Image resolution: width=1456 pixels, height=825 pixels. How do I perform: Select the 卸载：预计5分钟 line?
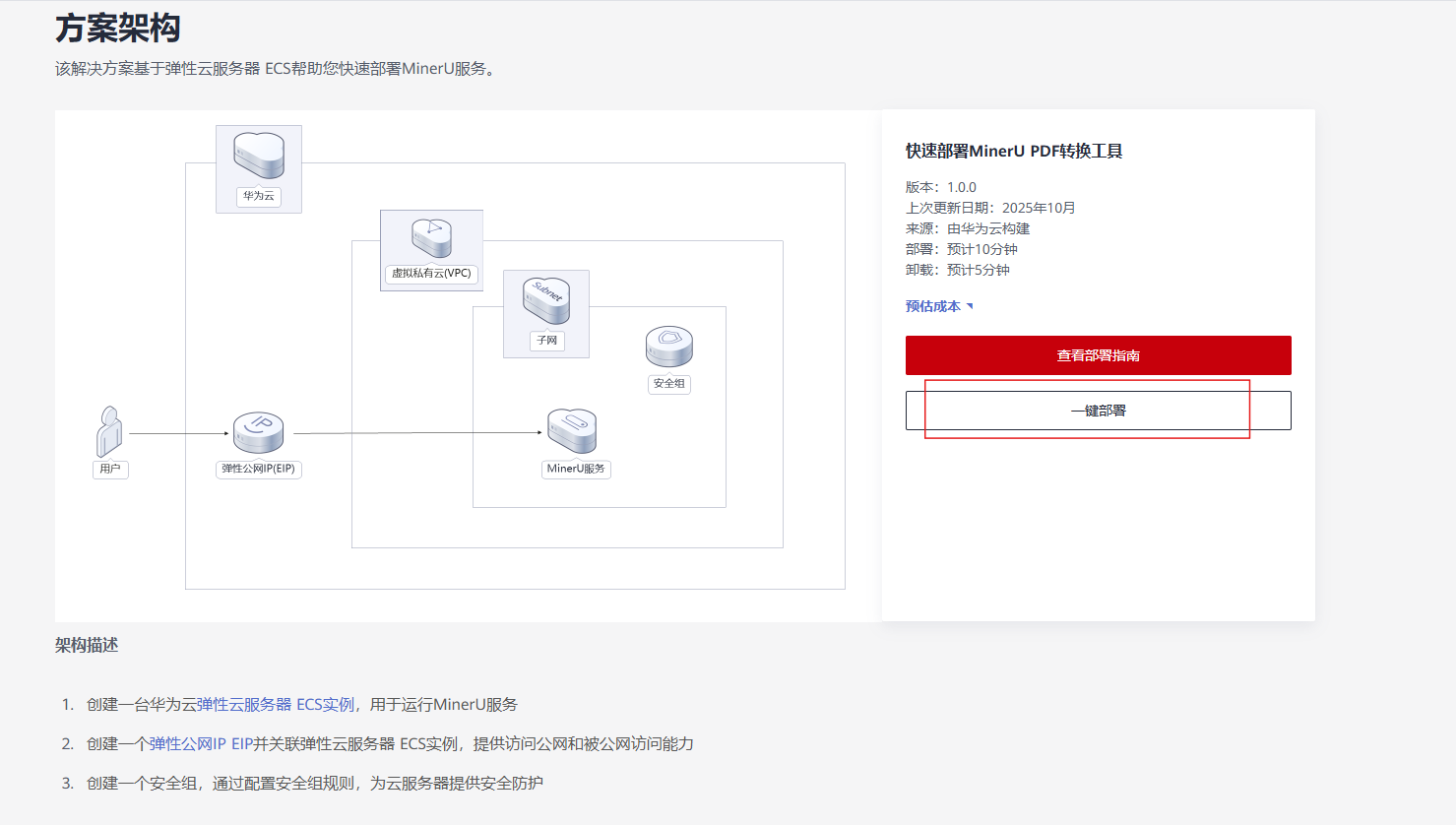point(958,270)
